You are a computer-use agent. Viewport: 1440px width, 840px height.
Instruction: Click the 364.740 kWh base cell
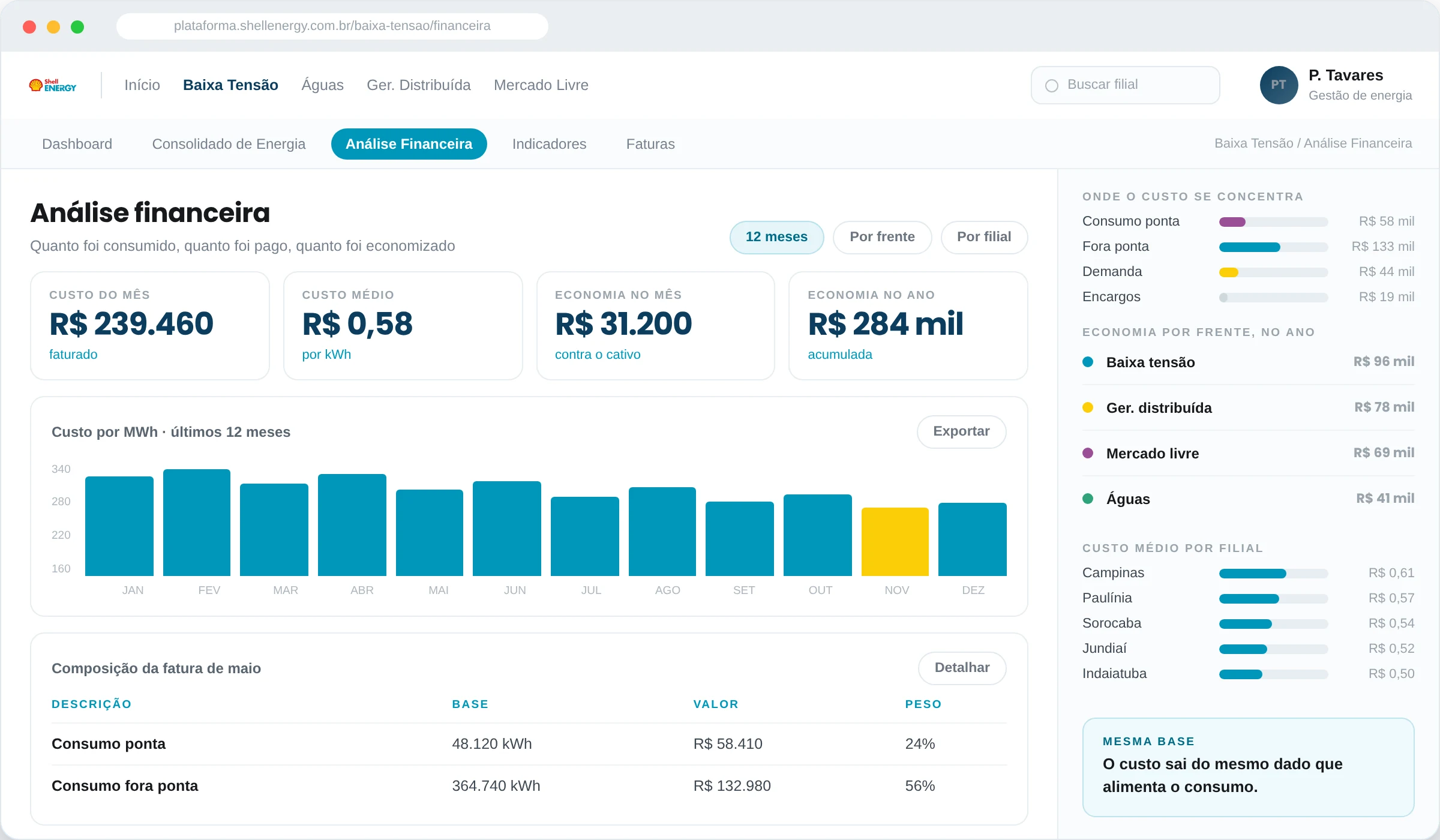tap(496, 786)
